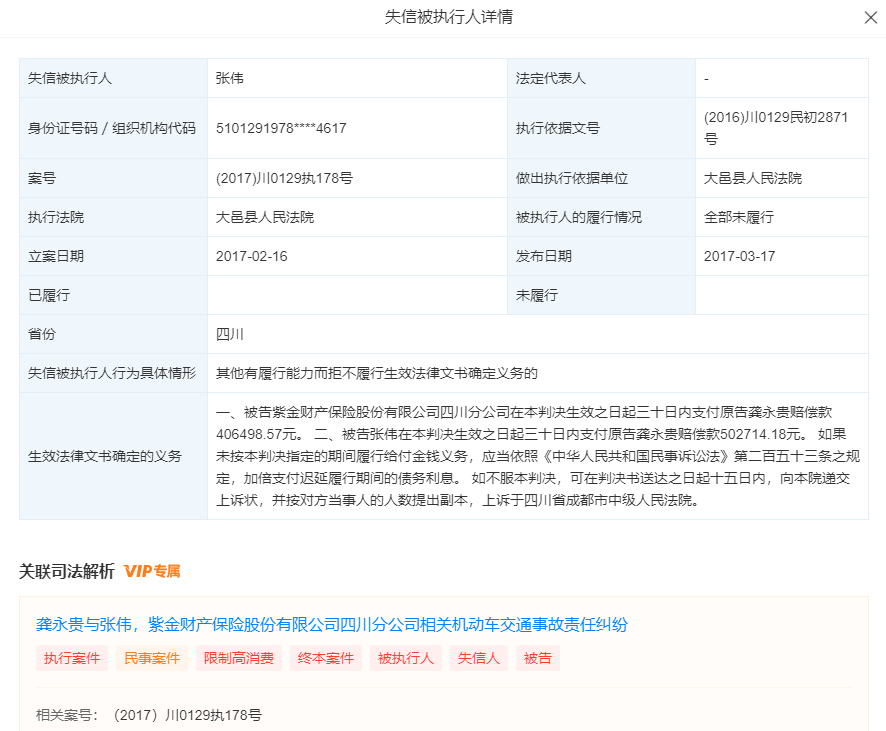Click the 执行法院 label cell

click(114, 217)
